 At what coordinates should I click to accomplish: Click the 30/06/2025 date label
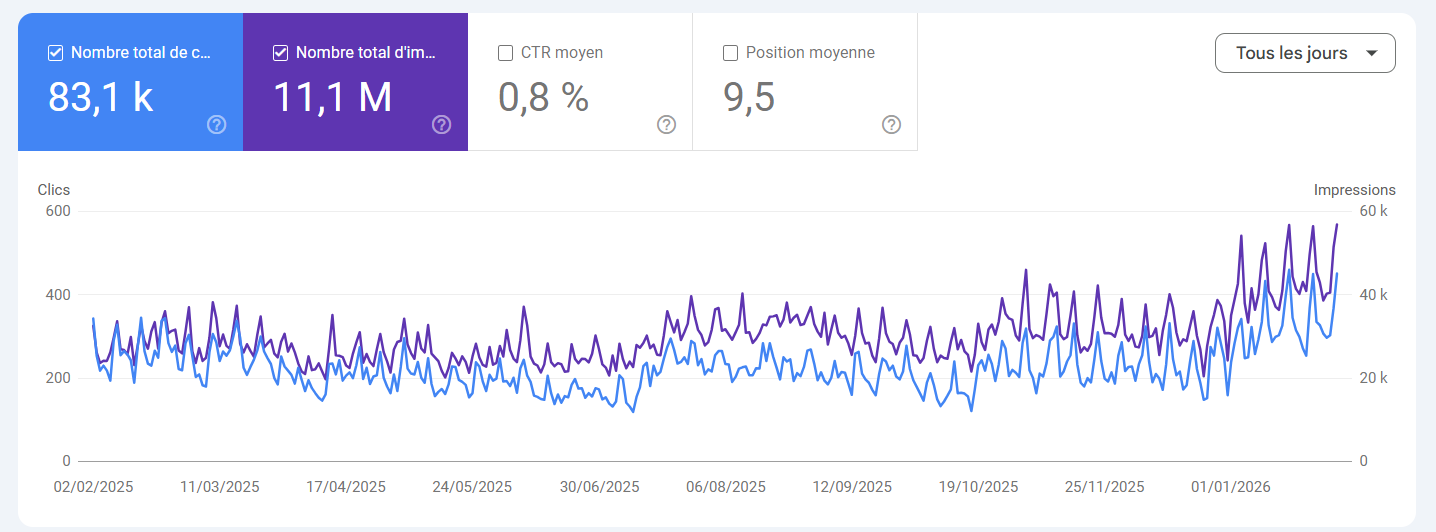coord(599,487)
